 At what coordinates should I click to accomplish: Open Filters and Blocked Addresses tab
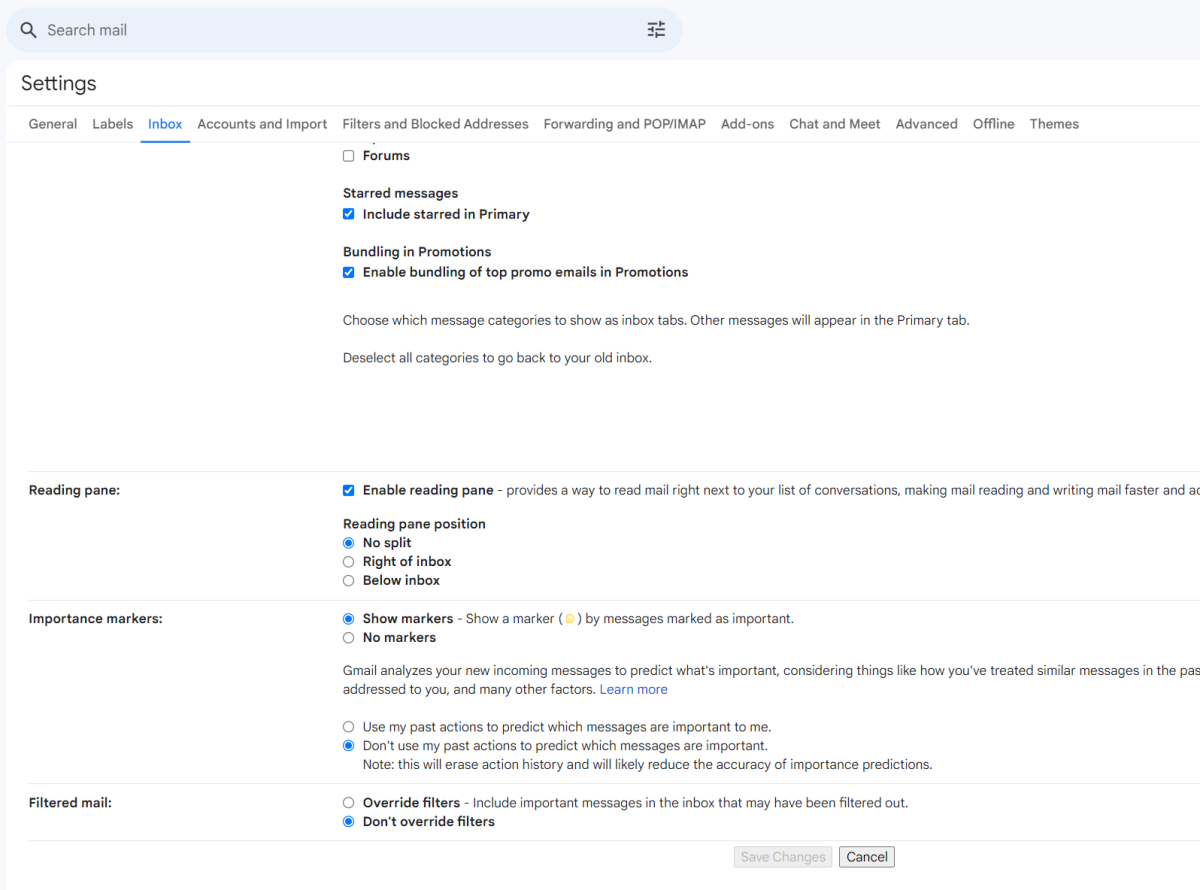coord(435,124)
